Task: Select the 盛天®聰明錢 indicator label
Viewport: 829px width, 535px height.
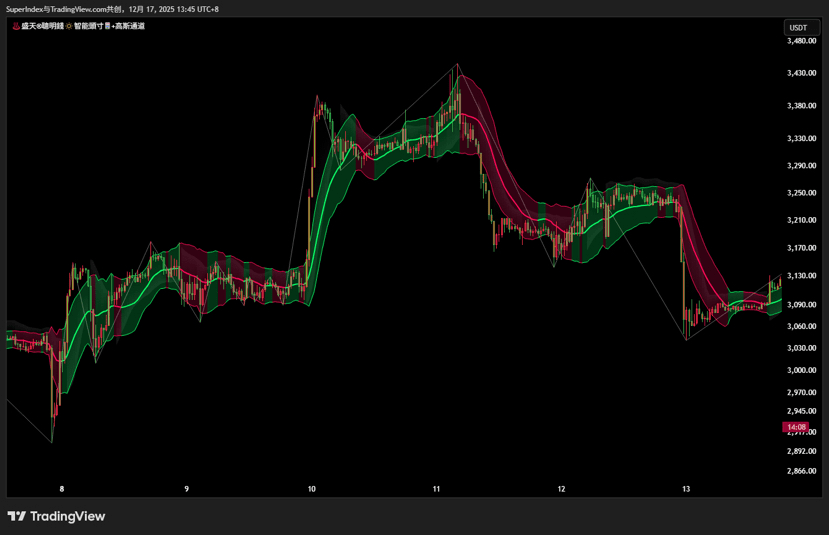Action: [41, 26]
